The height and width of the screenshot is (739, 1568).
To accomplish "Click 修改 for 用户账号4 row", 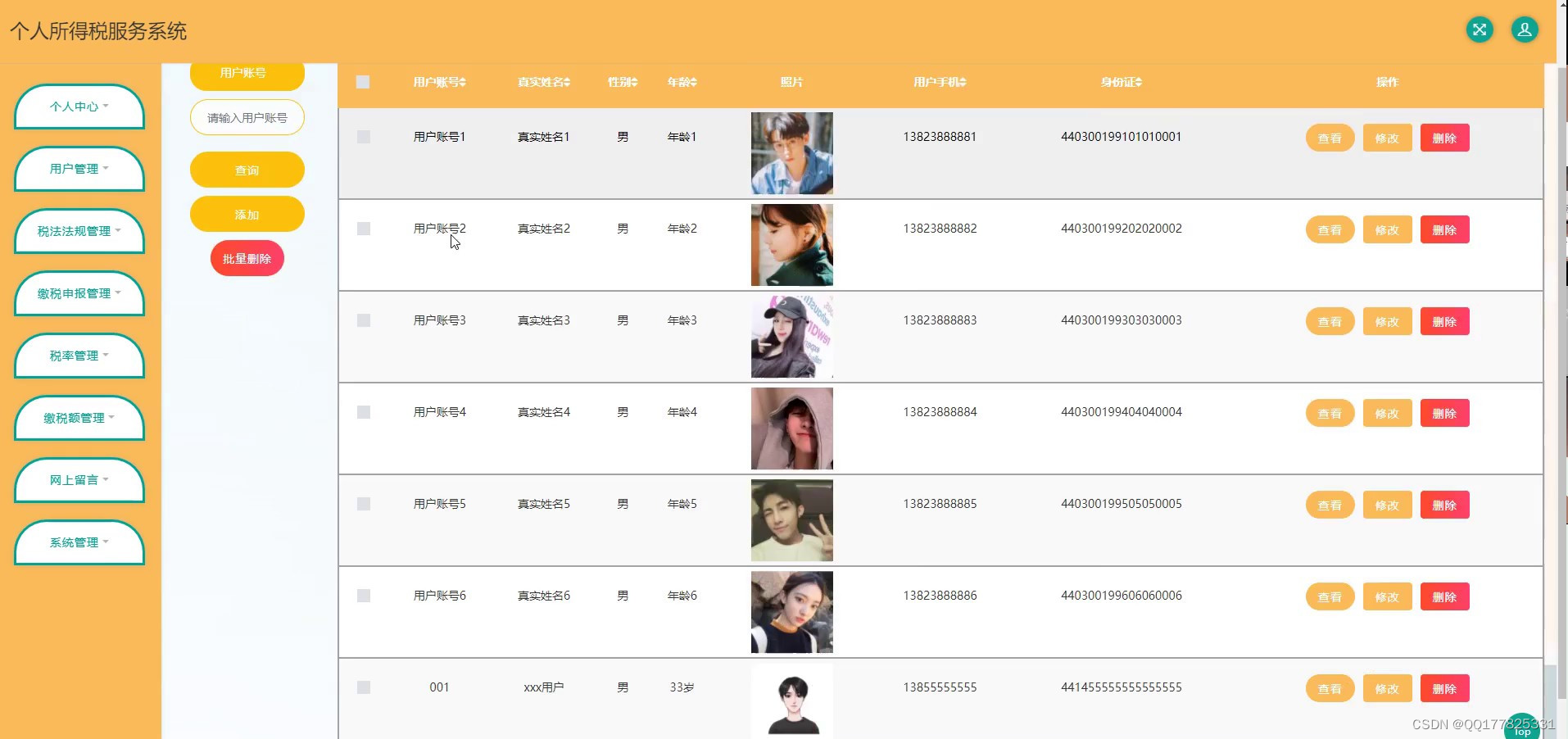I will pyautogui.click(x=1388, y=413).
